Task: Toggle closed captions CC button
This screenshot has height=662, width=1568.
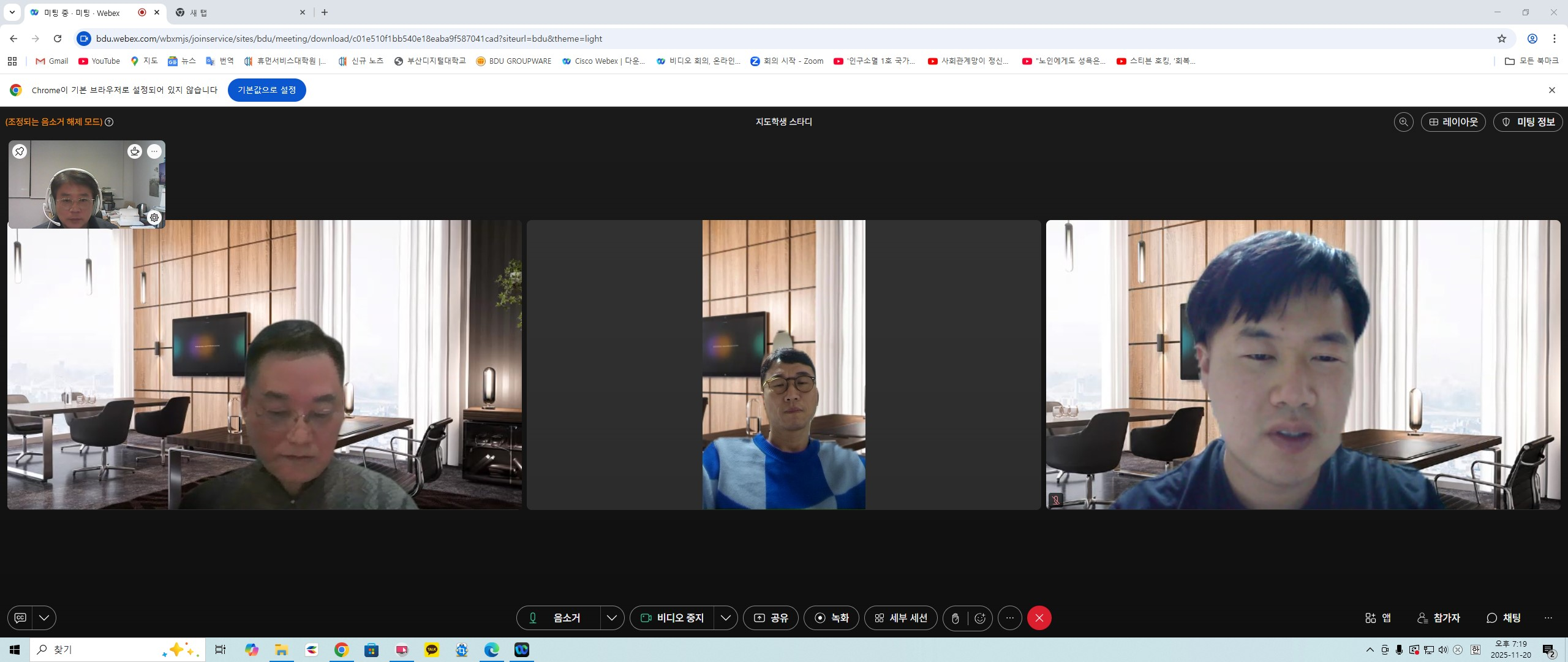Action: click(20, 618)
